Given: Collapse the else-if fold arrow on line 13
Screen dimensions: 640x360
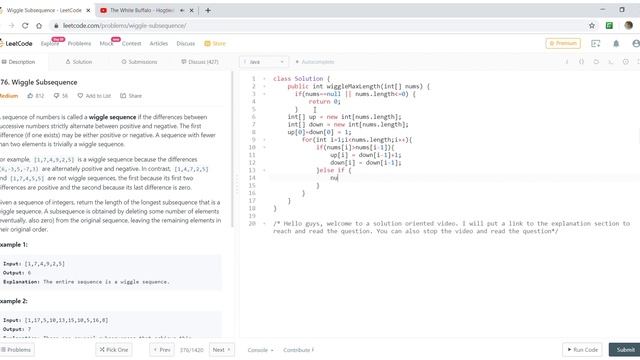Looking at the screenshot, I should tap(264, 170).
